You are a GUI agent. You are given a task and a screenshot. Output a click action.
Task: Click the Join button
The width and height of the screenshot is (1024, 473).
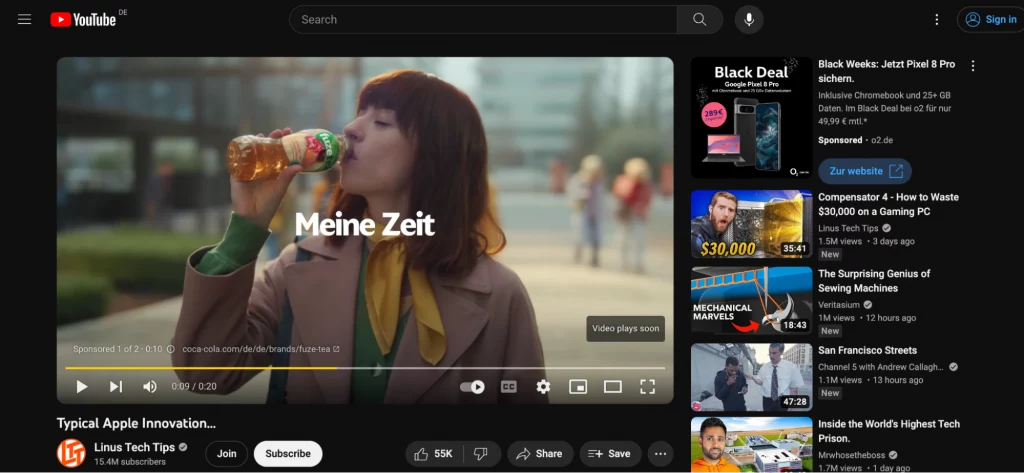(227, 453)
